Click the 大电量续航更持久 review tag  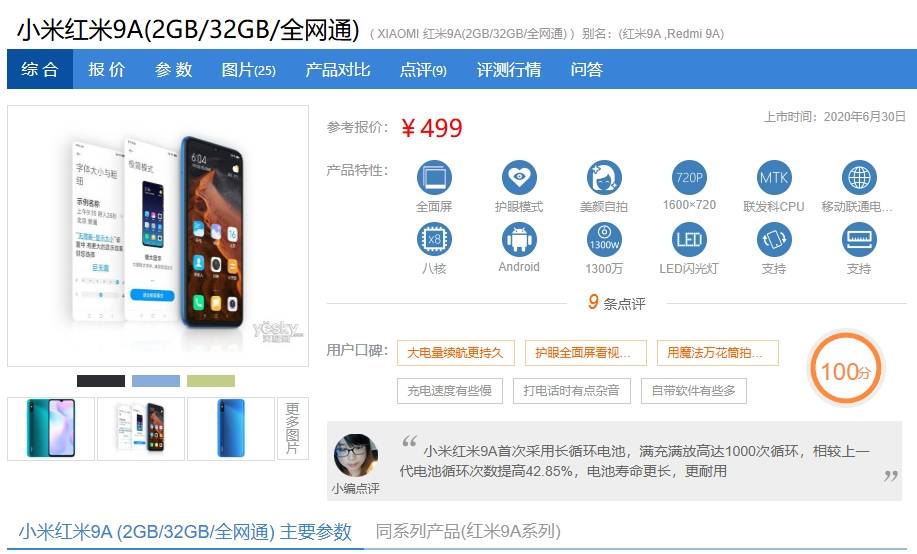pyautogui.click(x=456, y=353)
